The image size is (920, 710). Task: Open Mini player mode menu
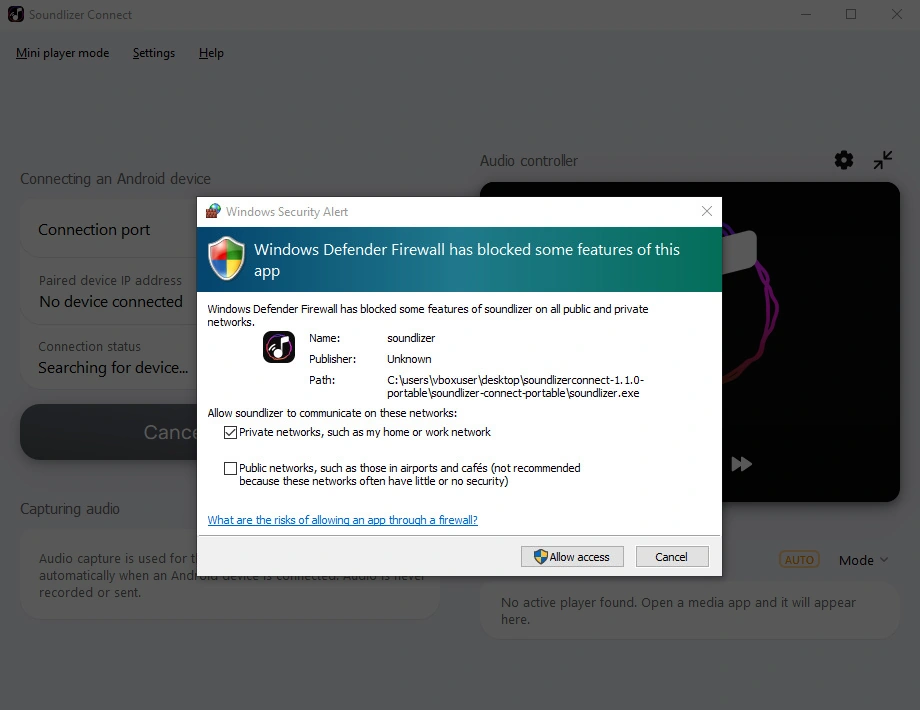pyautogui.click(x=62, y=53)
